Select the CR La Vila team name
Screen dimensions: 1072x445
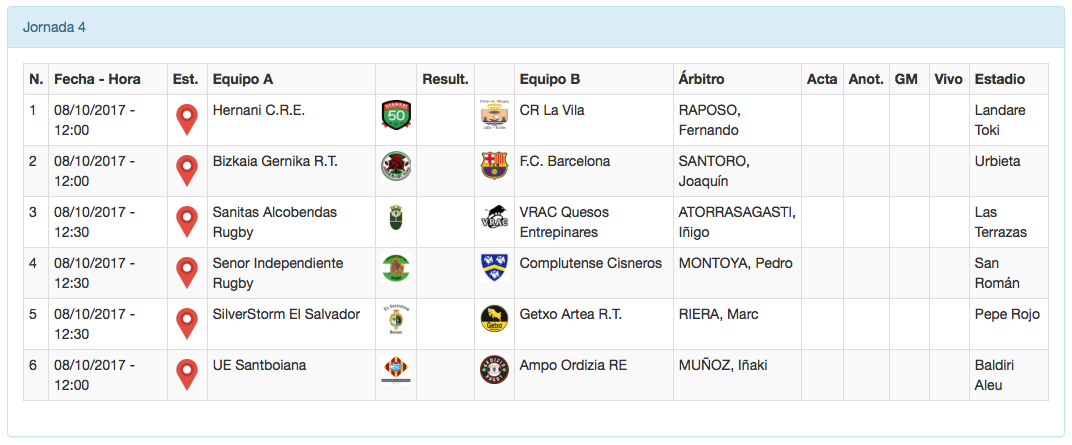(552, 110)
